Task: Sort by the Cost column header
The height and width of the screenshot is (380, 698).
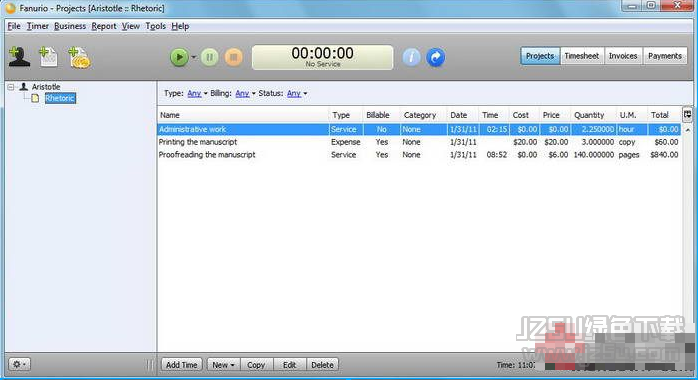Action: pos(524,115)
